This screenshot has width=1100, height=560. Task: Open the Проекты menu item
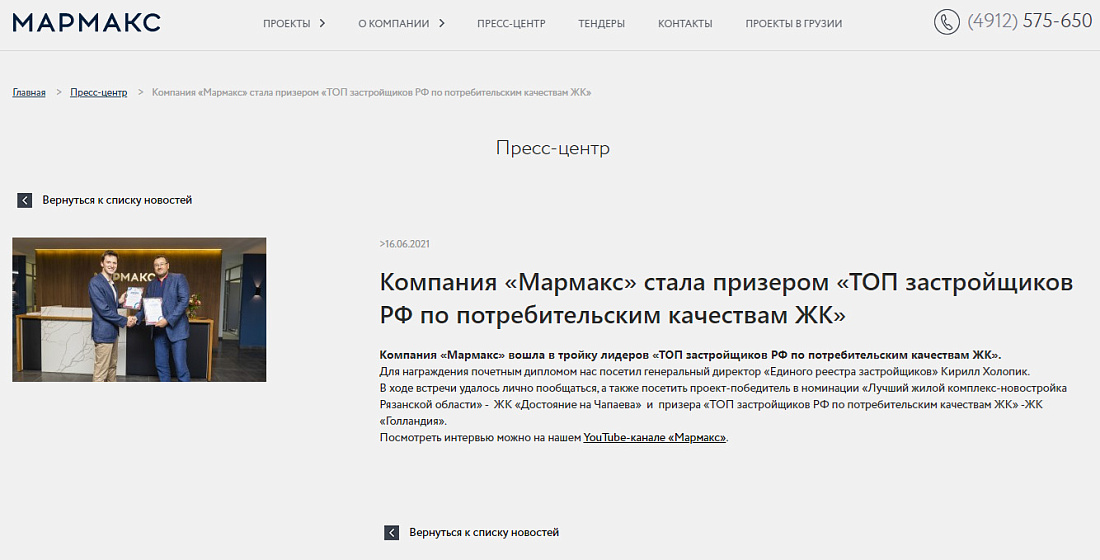(x=286, y=23)
